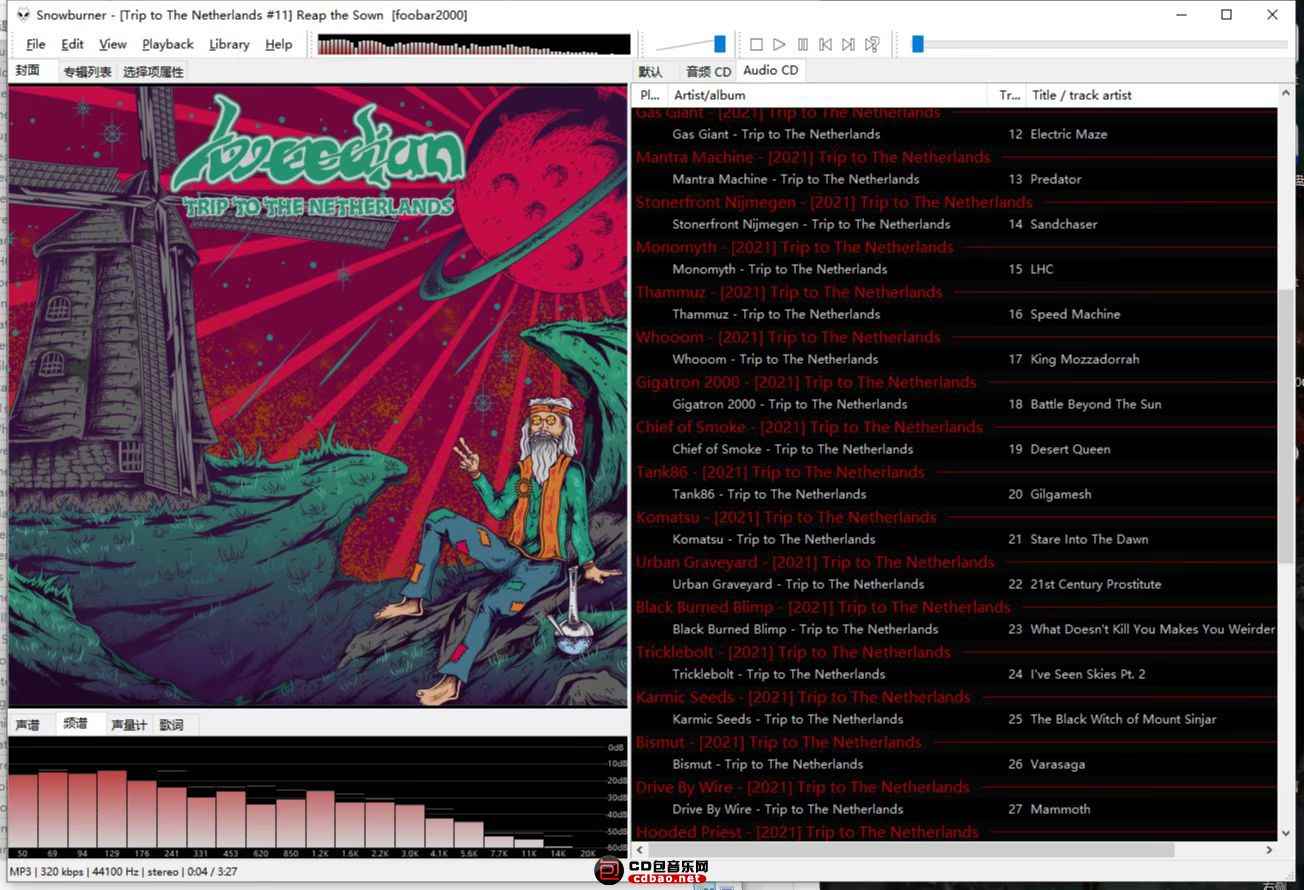Click the horizontal scroll right arrow

click(x=1269, y=850)
